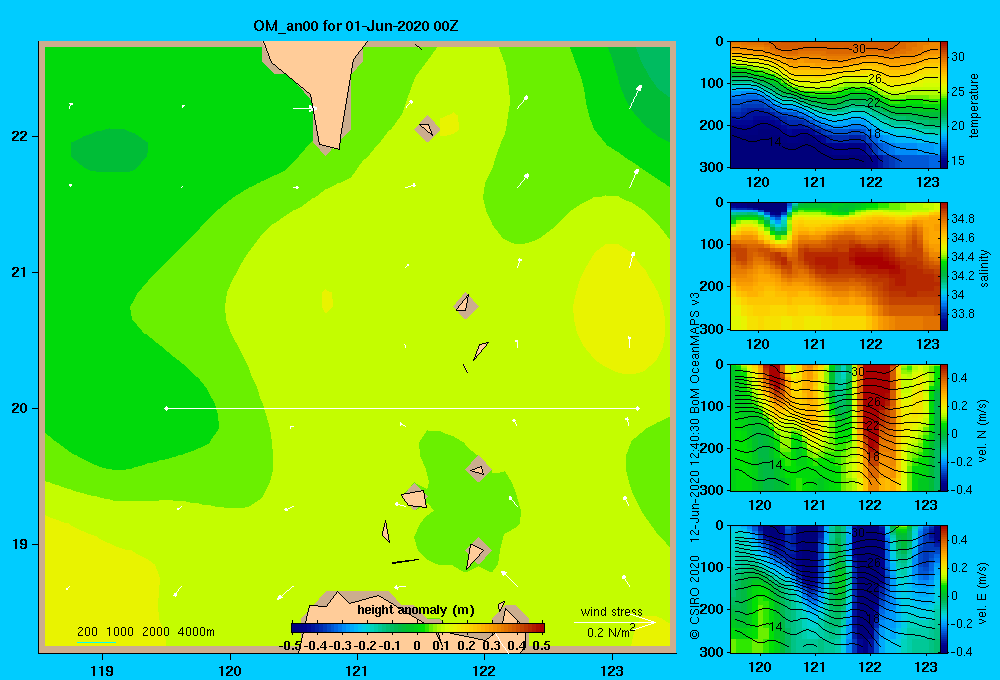Click the 34.8 tick on the salinity scale
Image resolution: width=1000 pixels, height=680 pixels.
(963, 219)
